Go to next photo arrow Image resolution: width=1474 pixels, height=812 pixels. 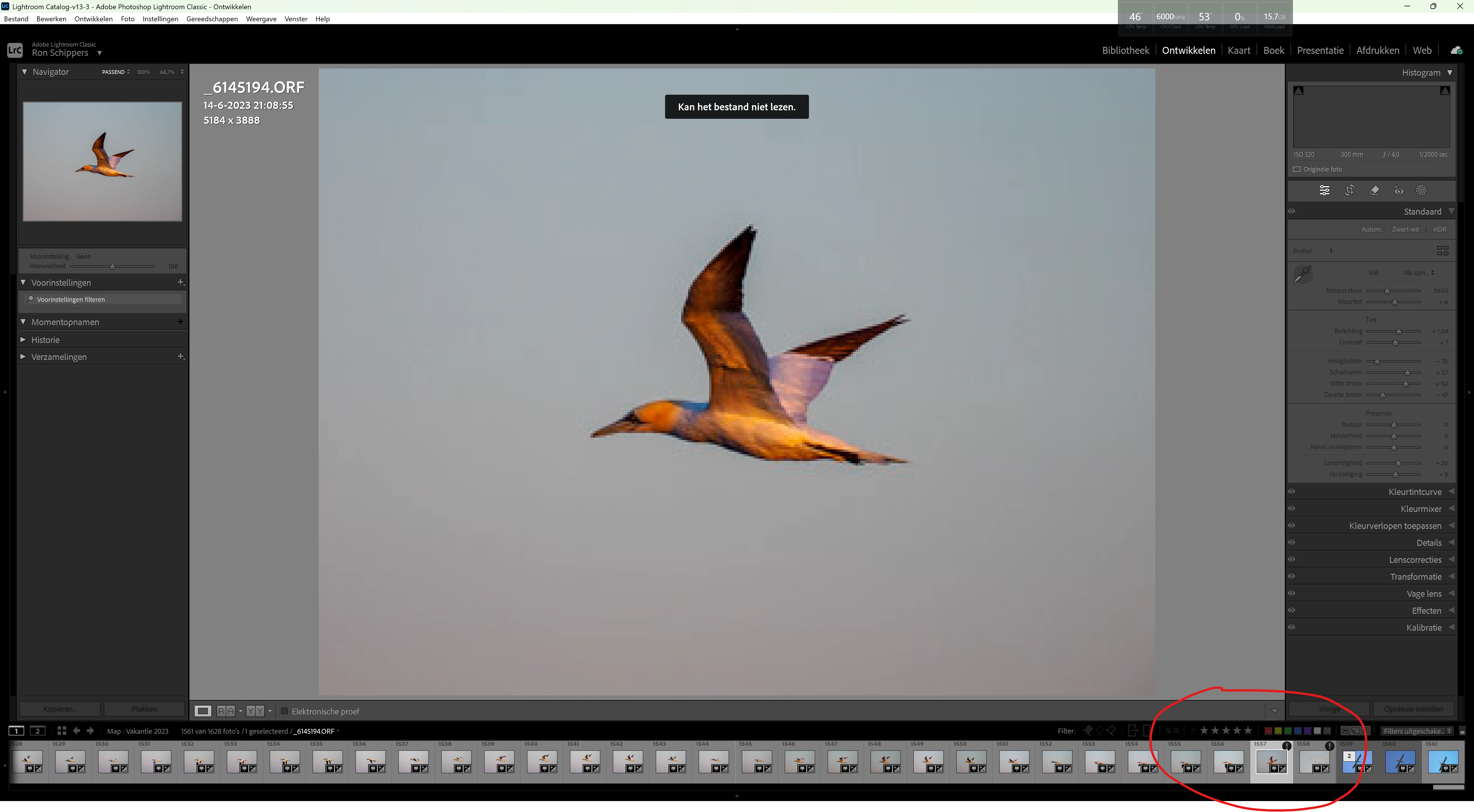coord(90,731)
